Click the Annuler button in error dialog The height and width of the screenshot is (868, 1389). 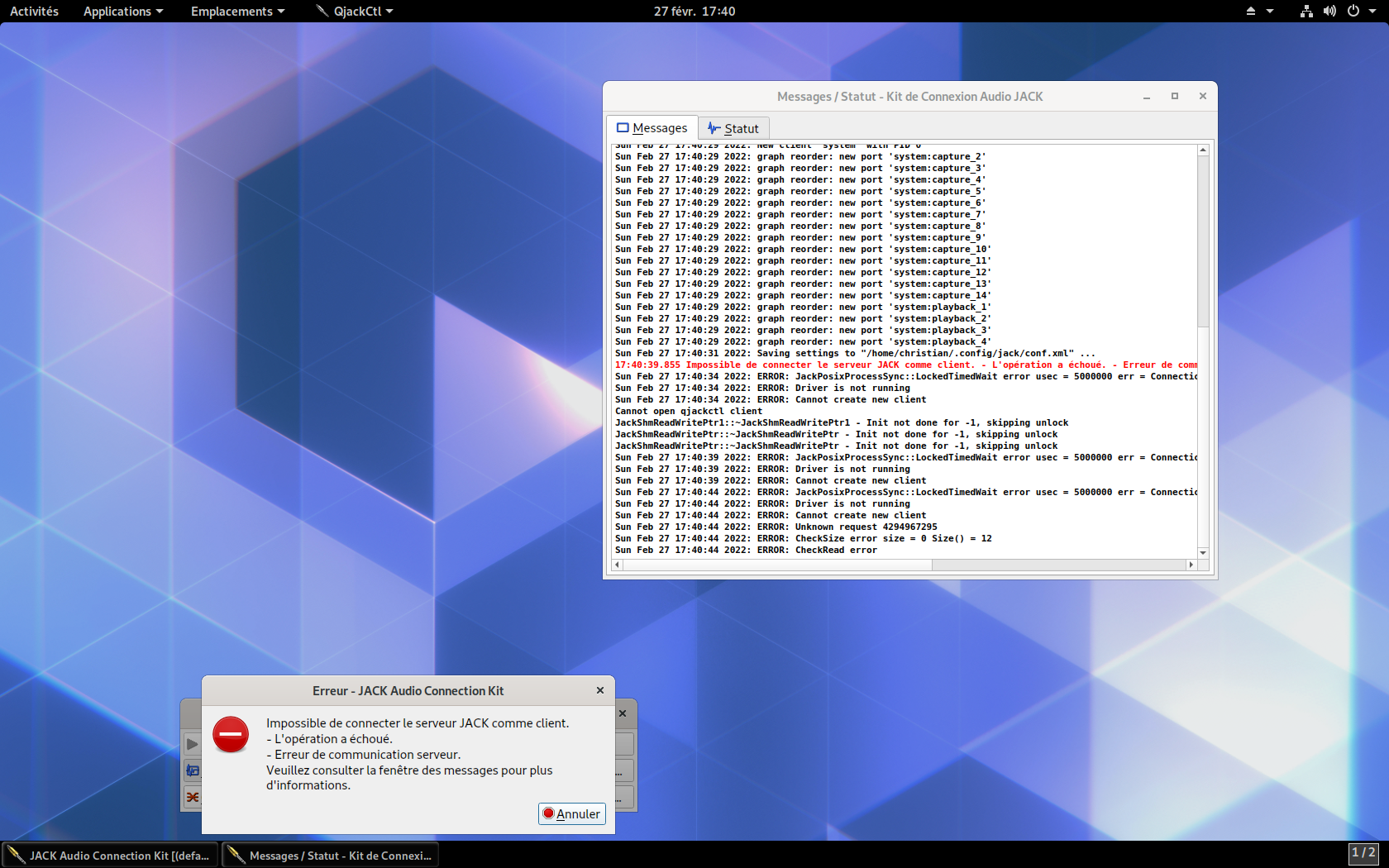[x=571, y=813]
